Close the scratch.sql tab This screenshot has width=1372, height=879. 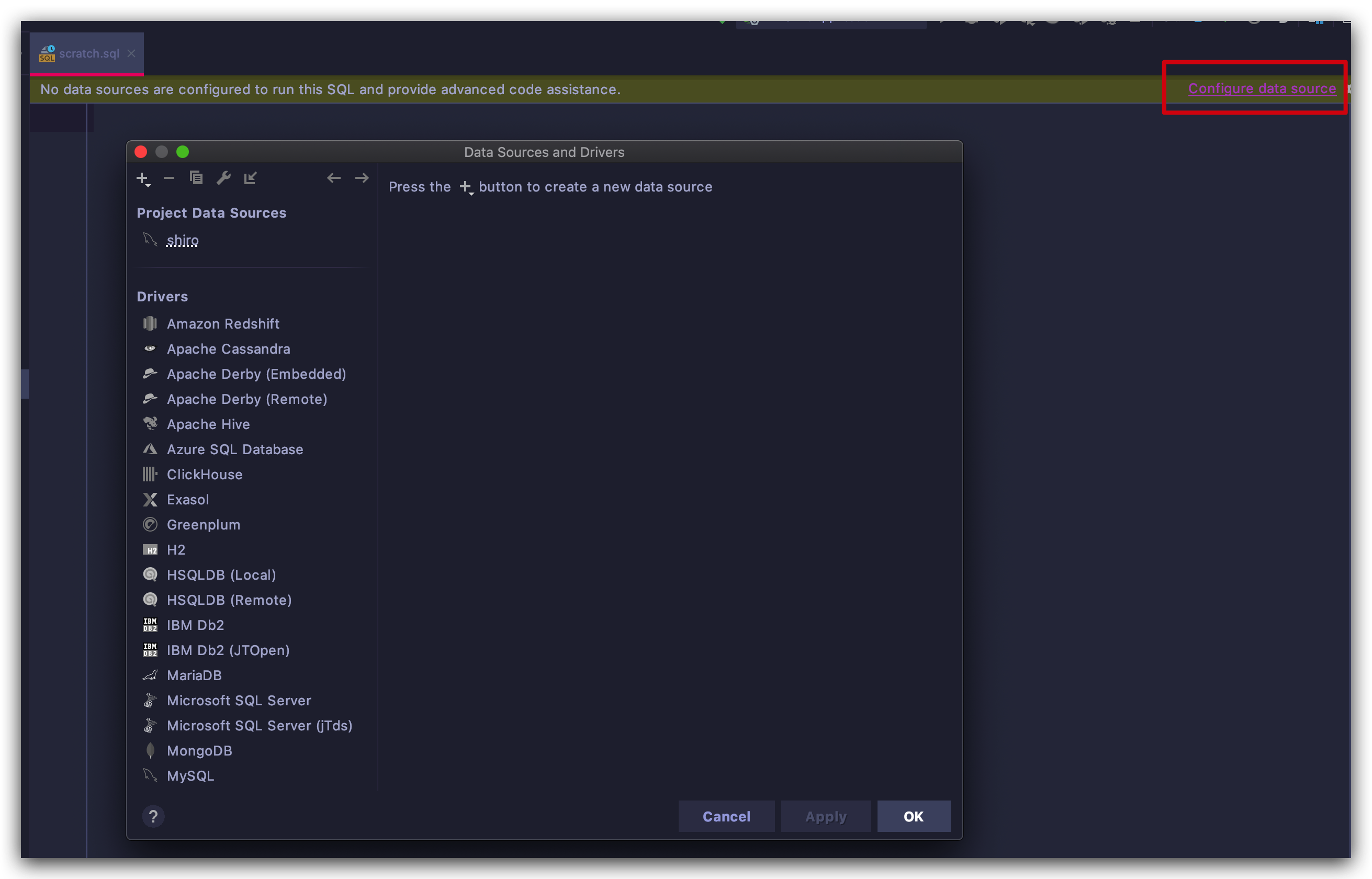point(131,54)
